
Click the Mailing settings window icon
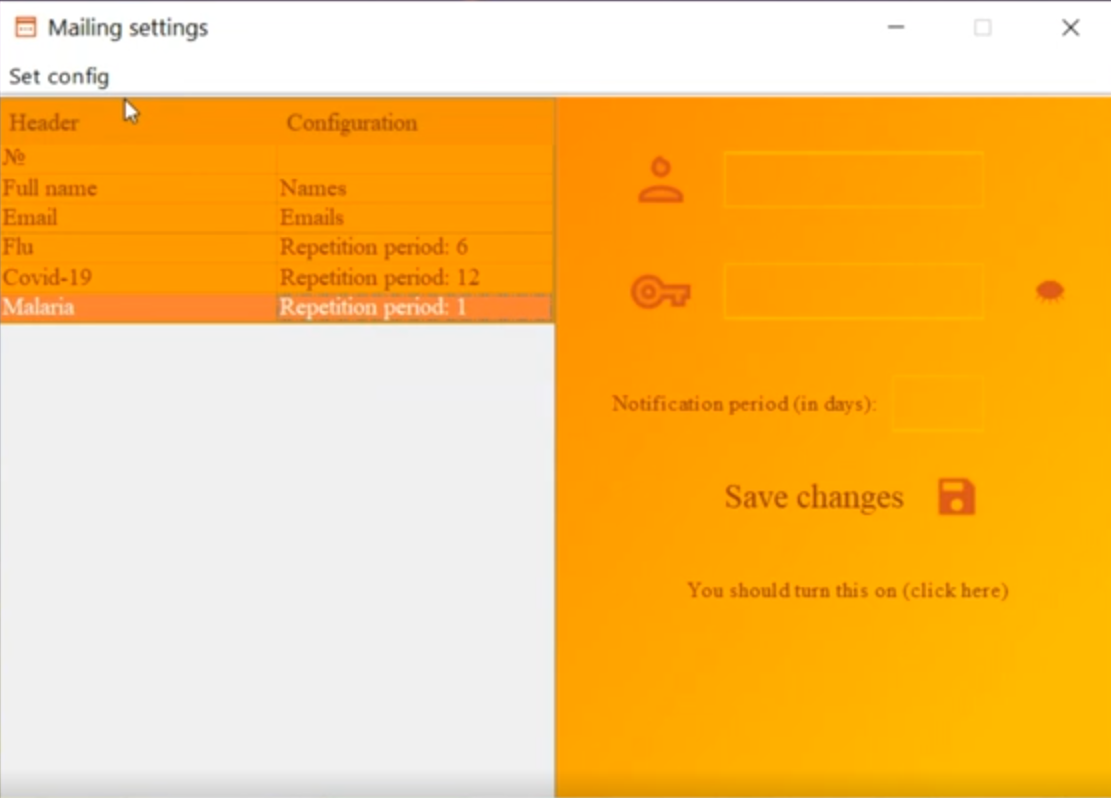pyautogui.click(x=25, y=27)
